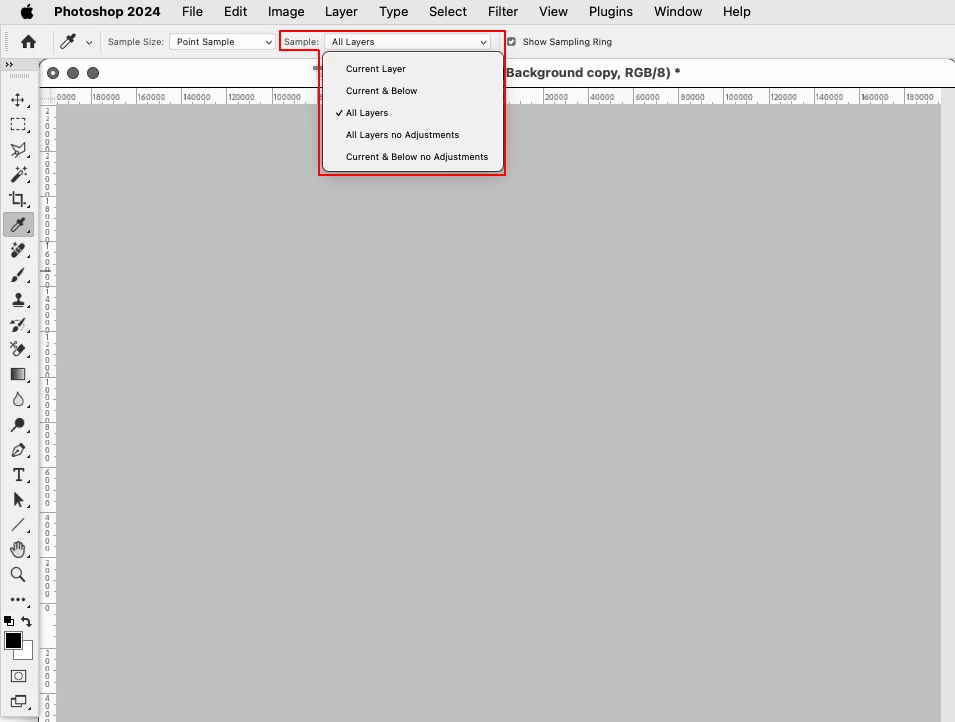Image resolution: width=955 pixels, height=722 pixels.
Task: Reset default foreground and background colors
Action: click(9, 621)
